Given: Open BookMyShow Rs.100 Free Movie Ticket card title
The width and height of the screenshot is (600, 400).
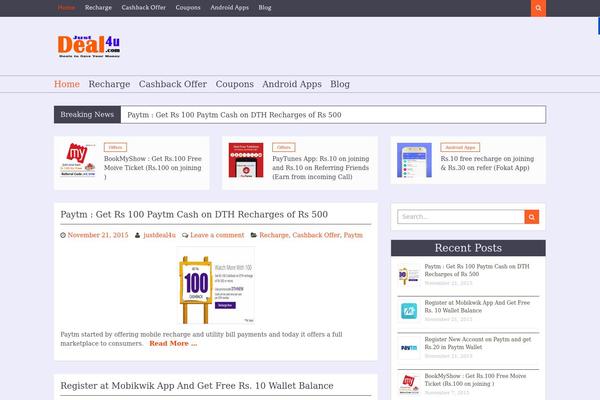Looking at the screenshot, I should tap(153, 168).
